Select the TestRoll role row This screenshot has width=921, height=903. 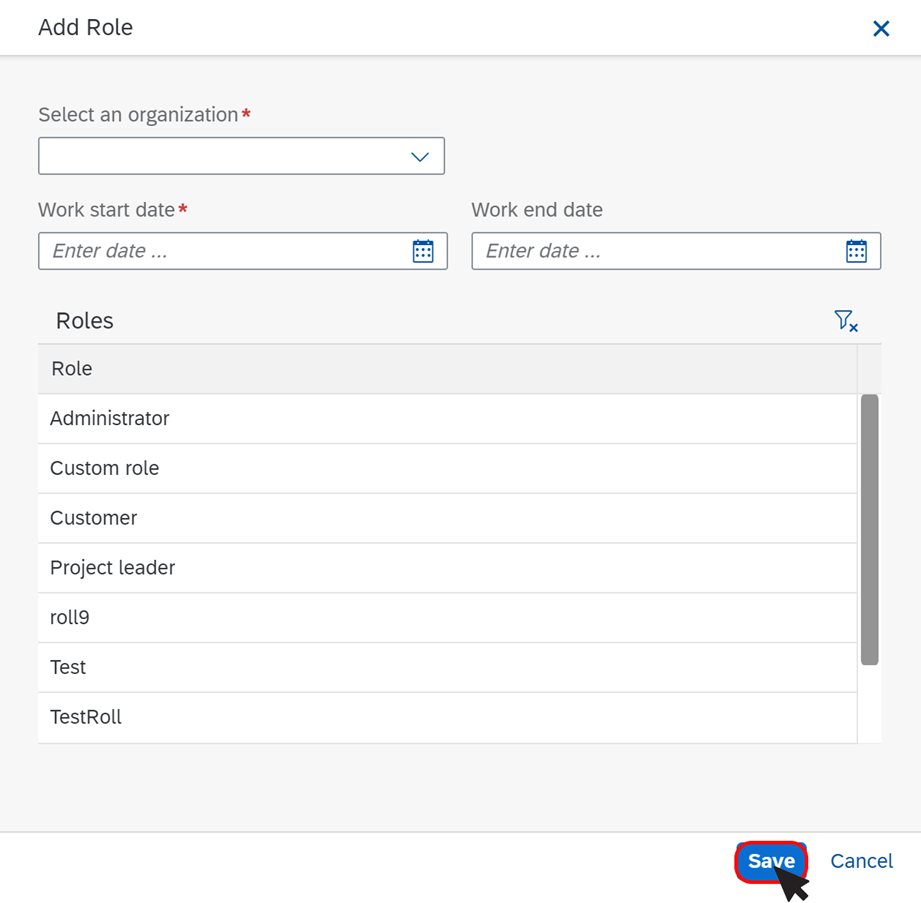447,717
